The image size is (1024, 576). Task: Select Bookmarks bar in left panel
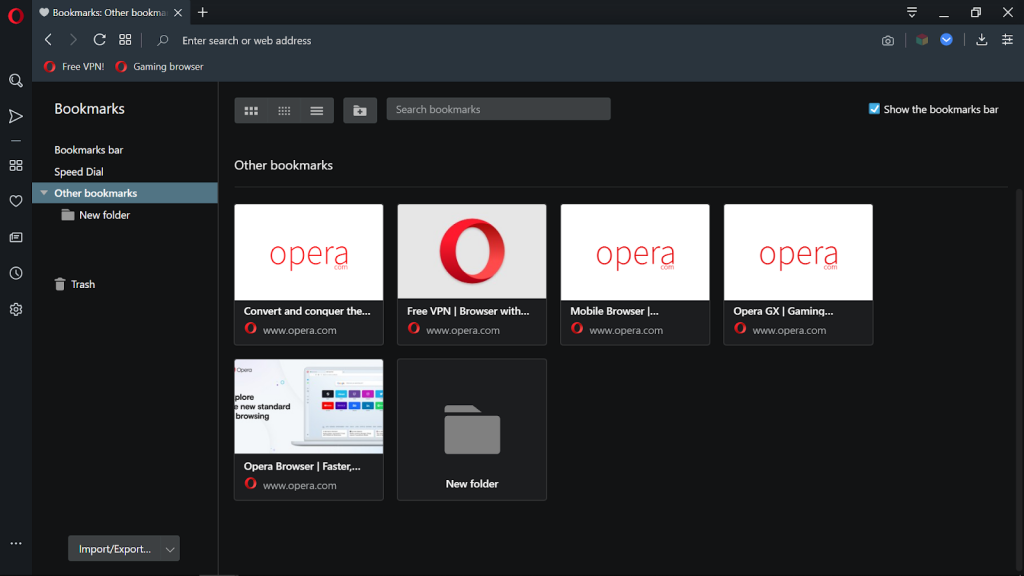click(88, 150)
